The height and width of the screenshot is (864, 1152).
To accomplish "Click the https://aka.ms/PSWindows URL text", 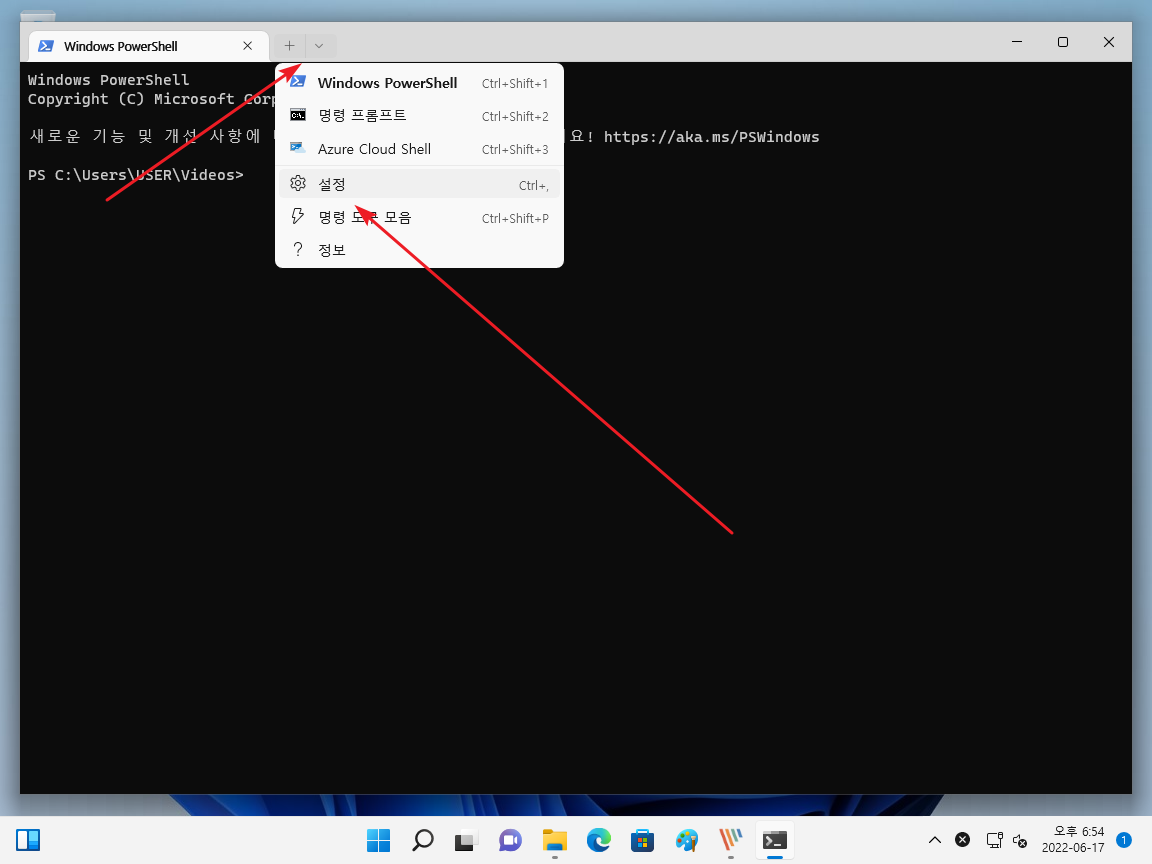I will [x=711, y=137].
